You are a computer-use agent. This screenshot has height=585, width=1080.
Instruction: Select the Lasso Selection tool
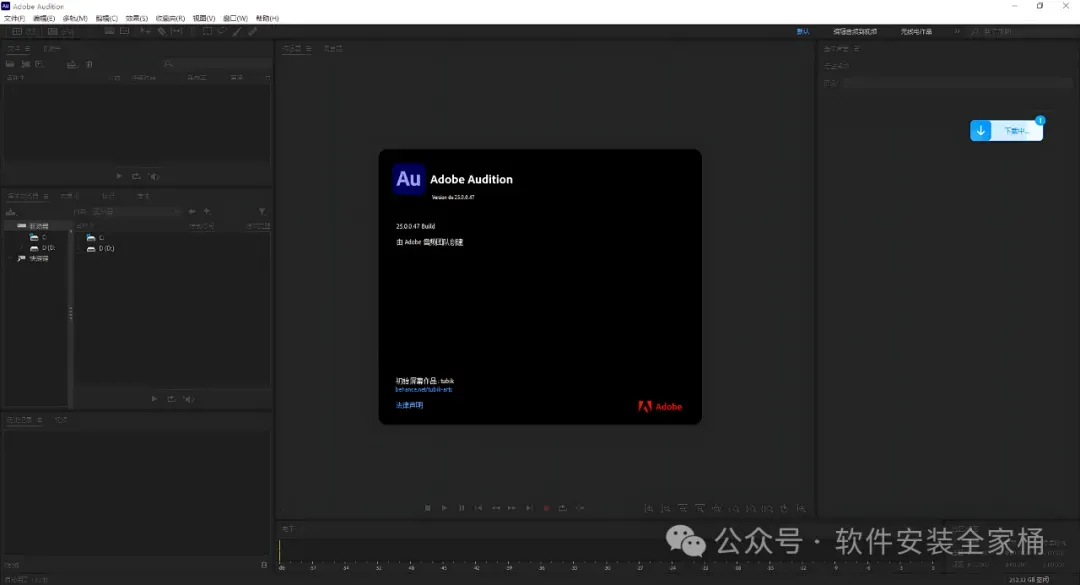click(222, 31)
